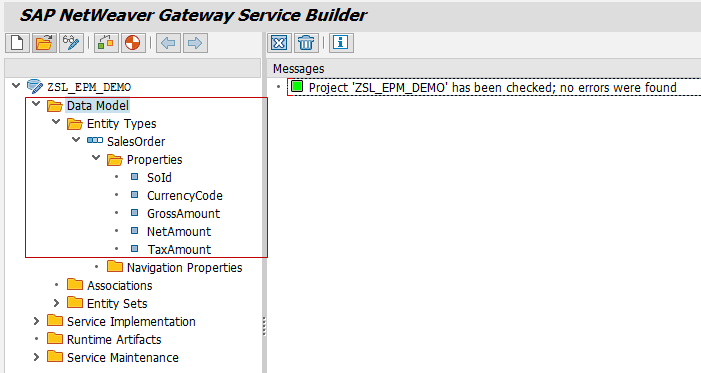The image size is (701, 373).
Task: Select the Data Model tree label
Action: click(97, 106)
